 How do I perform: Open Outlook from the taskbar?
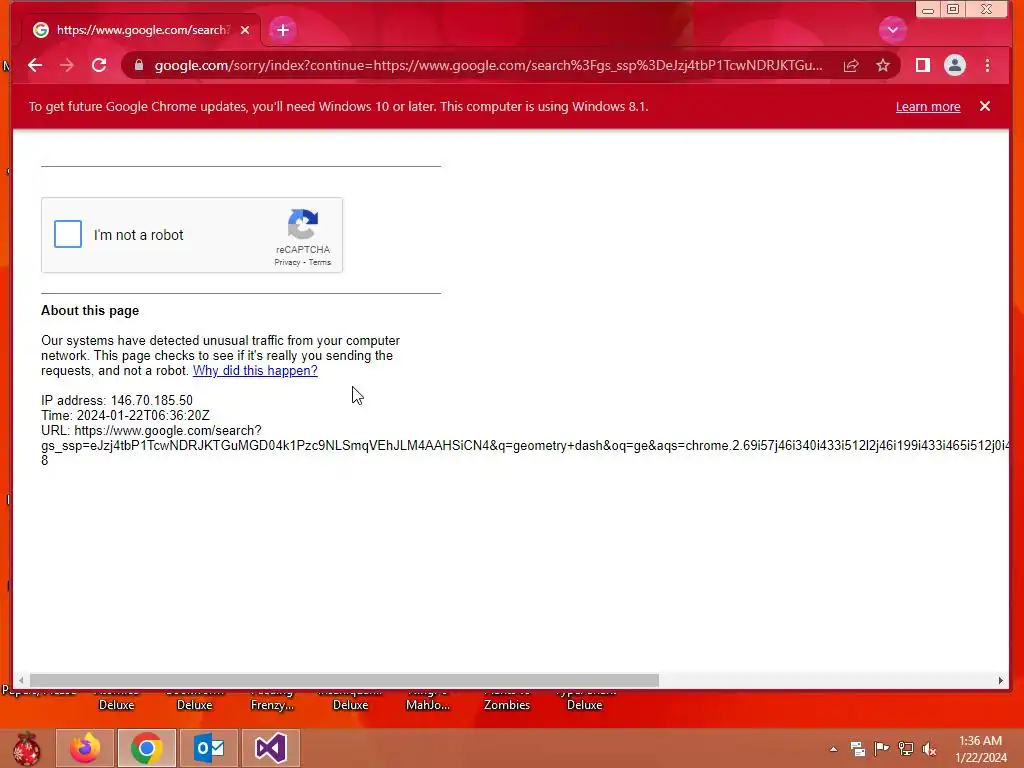pos(209,748)
